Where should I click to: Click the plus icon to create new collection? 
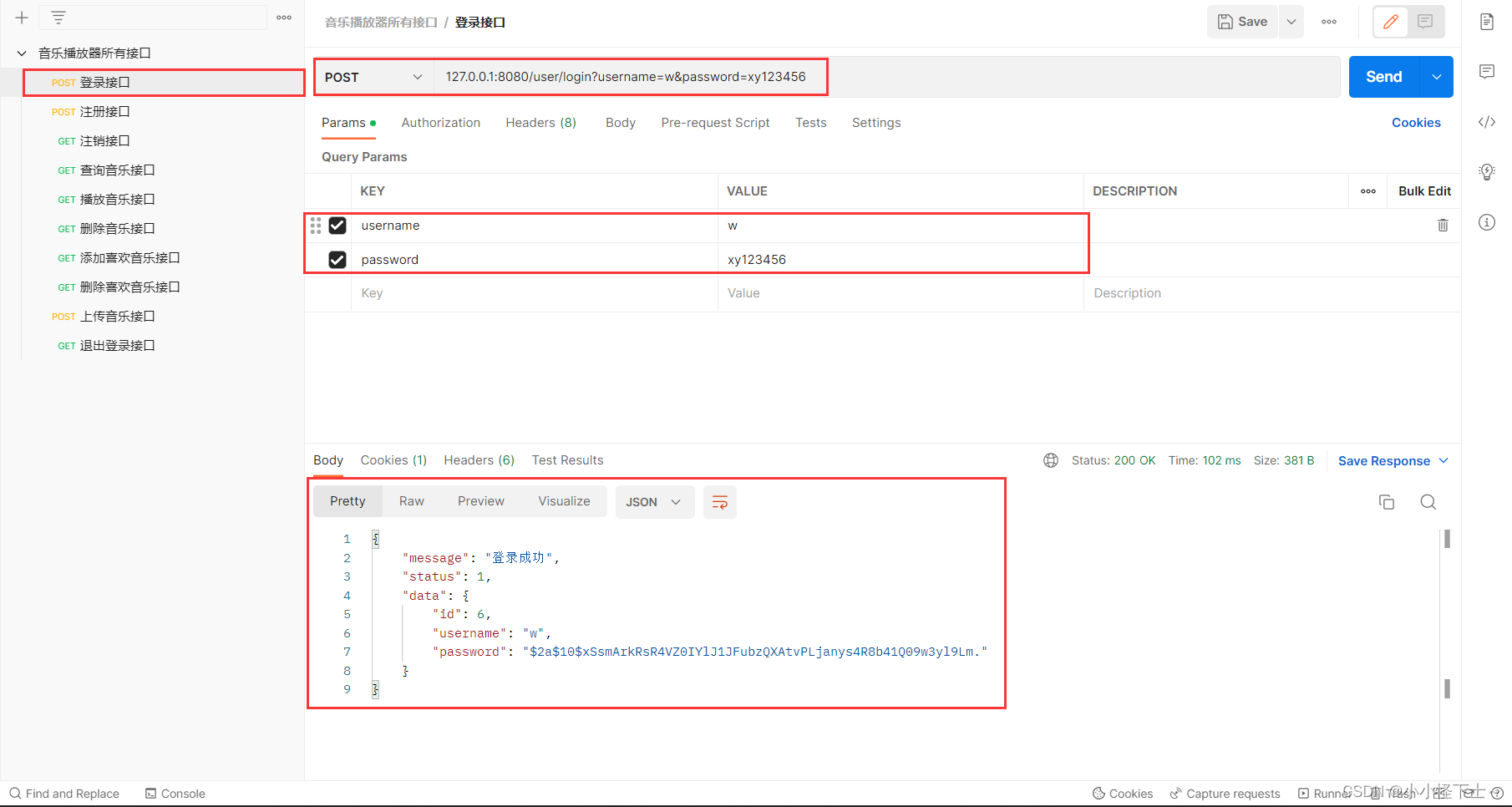tap(22, 18)
